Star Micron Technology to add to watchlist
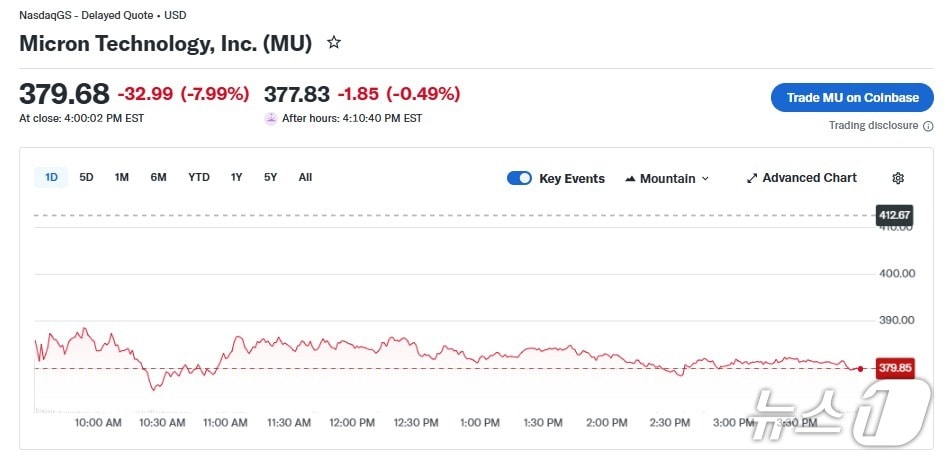 click(x=334, y=43)
